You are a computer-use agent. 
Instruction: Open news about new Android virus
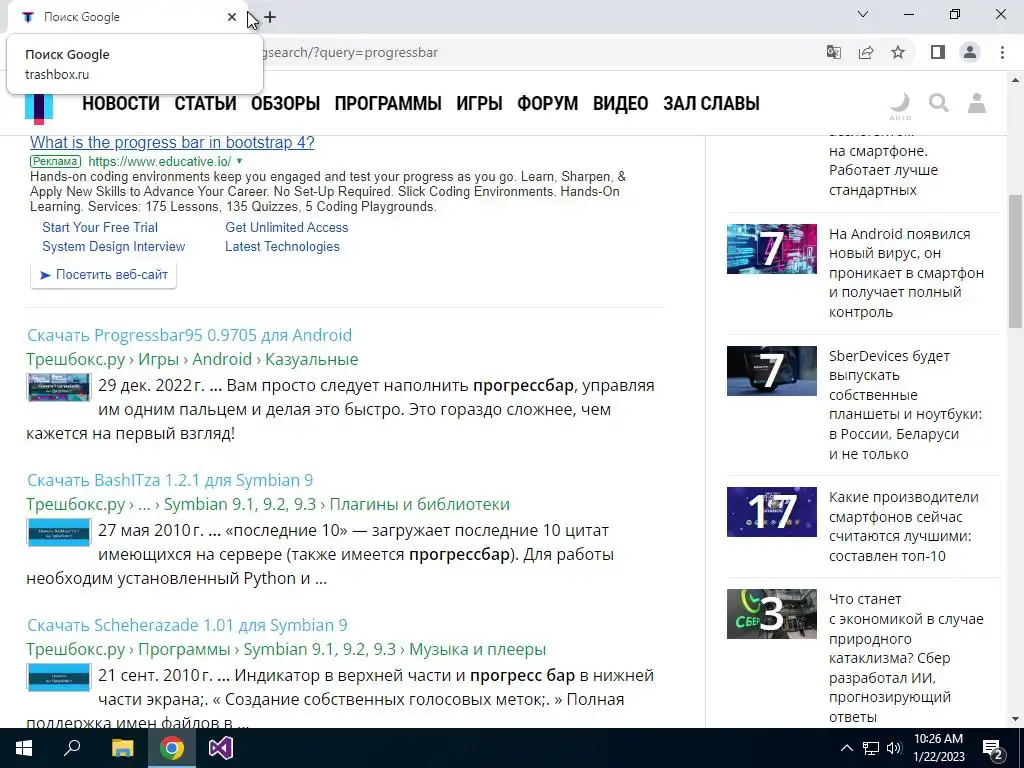[906, 273]
